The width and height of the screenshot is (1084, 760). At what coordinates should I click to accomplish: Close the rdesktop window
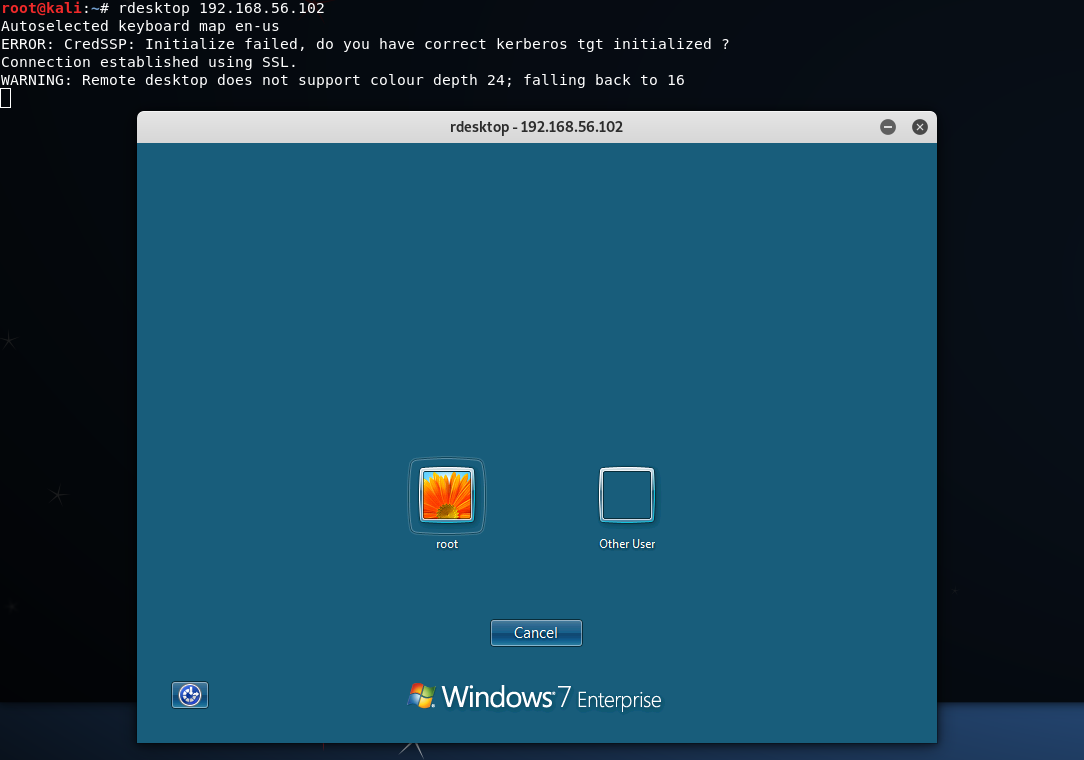click(x=919, y=127)
